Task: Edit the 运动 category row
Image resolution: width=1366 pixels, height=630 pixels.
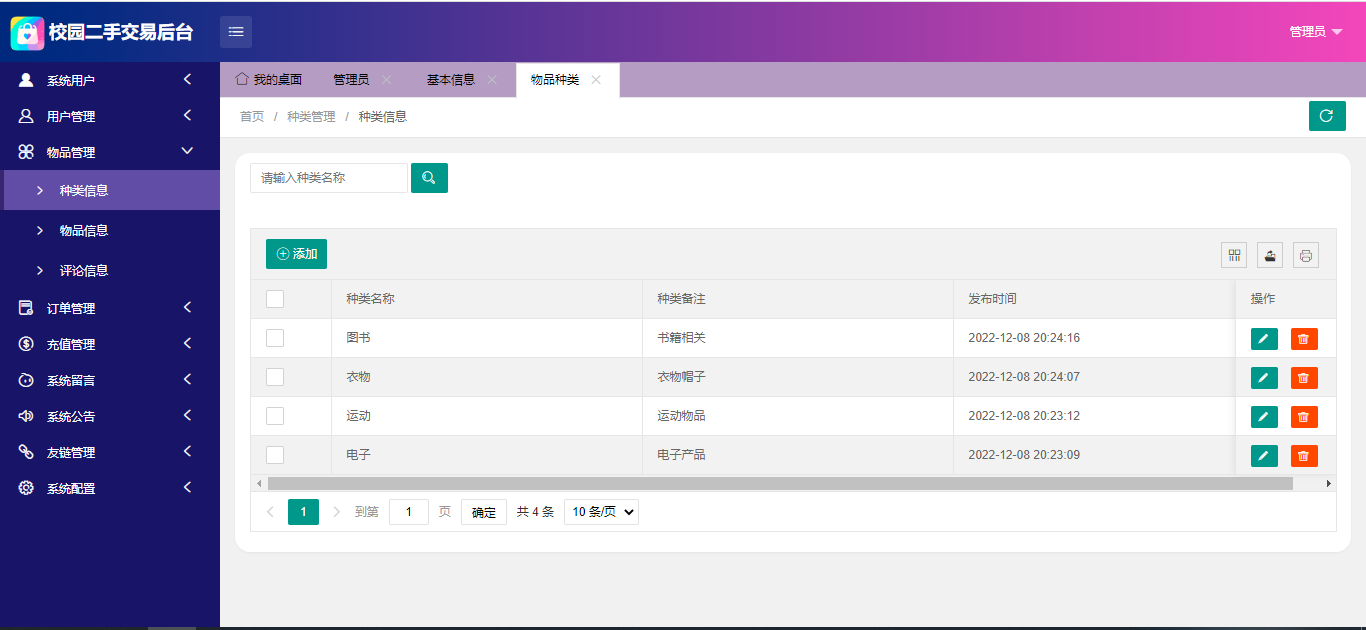Action: pyautogui.click(x=1264, y=417)
